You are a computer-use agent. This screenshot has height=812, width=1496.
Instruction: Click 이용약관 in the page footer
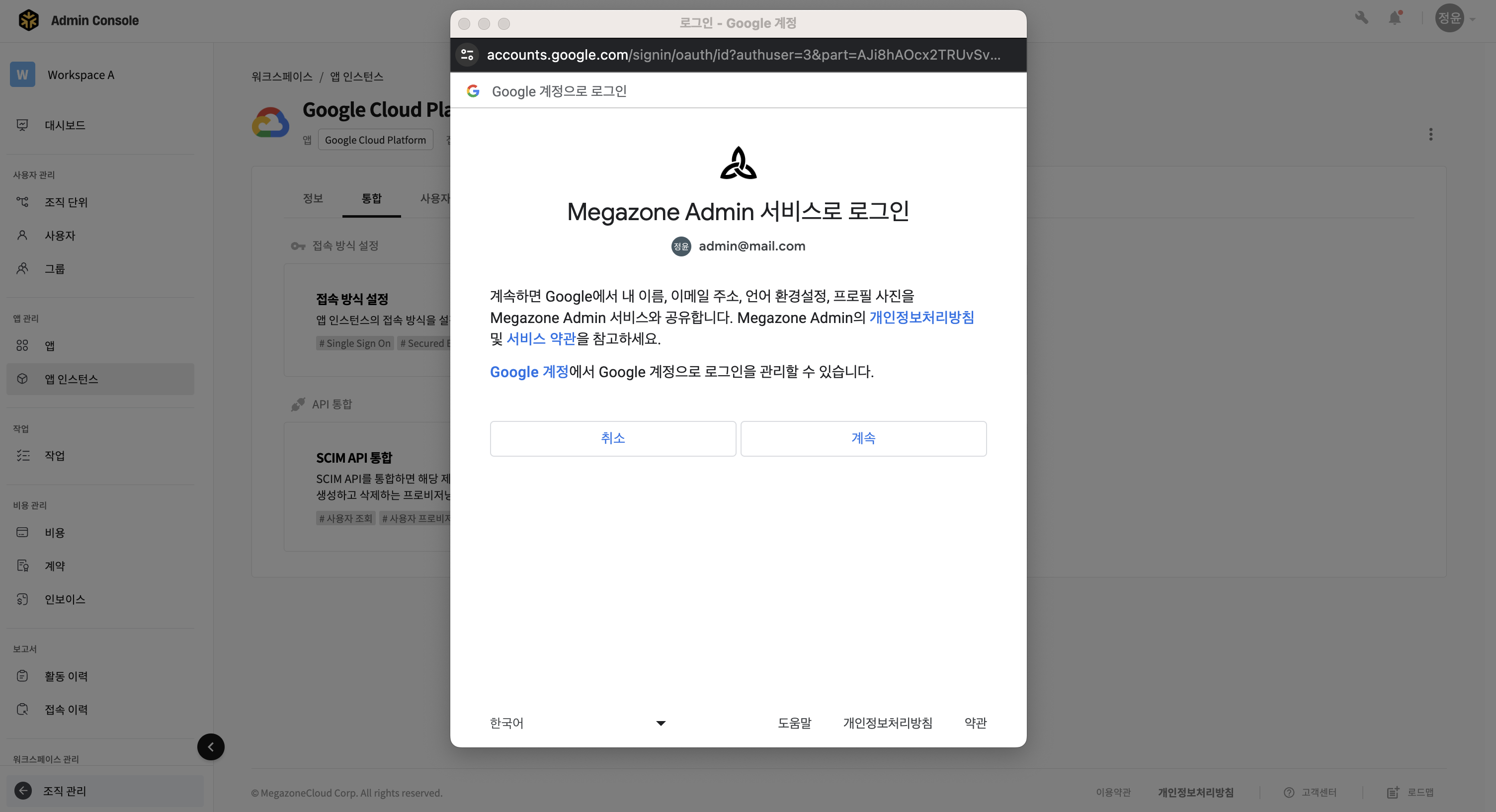pyautogui.click(x=1113, y=792)
